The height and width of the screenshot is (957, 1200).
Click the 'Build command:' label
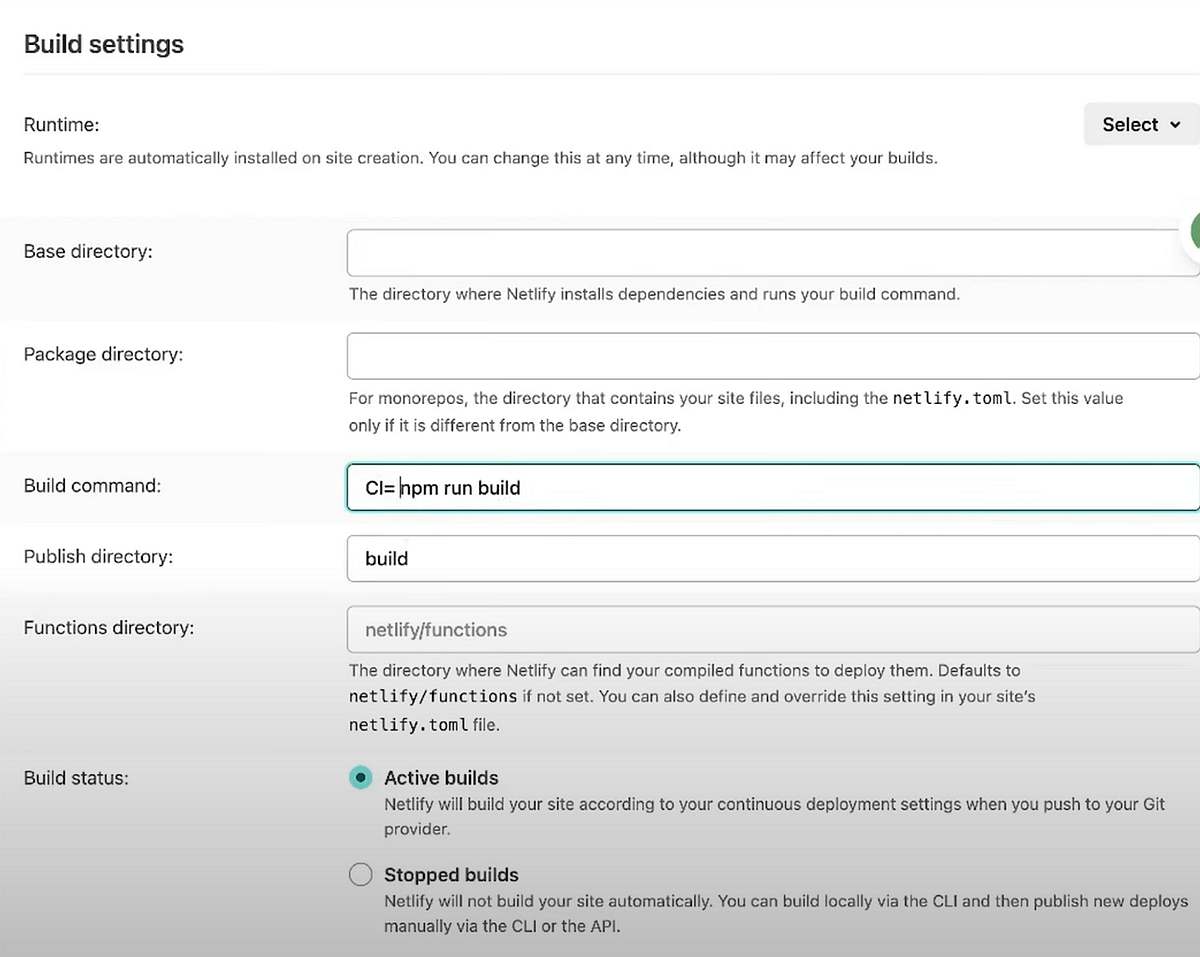coord(92,486)
